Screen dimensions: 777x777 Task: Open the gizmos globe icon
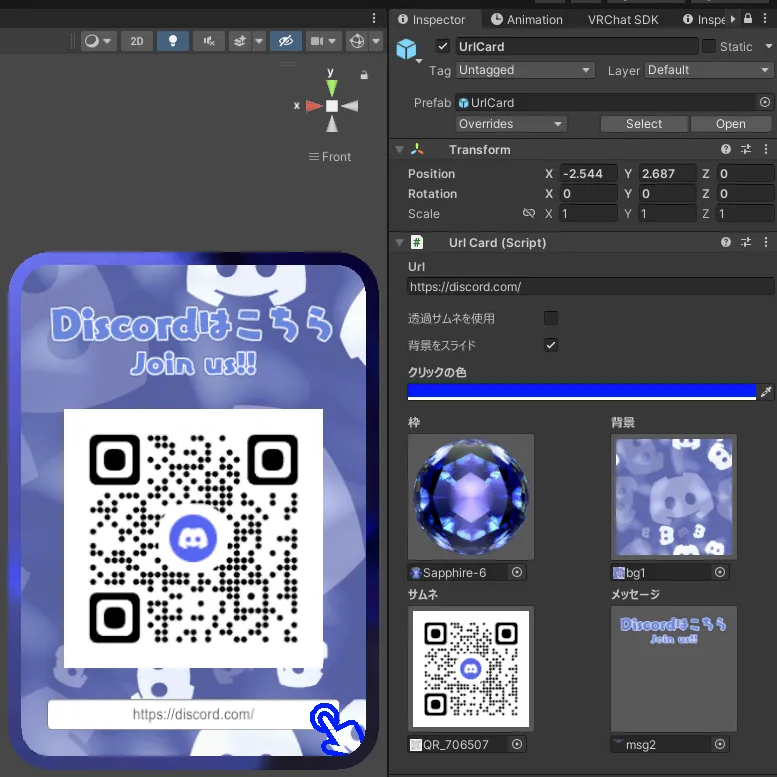[x=357, y=41]
